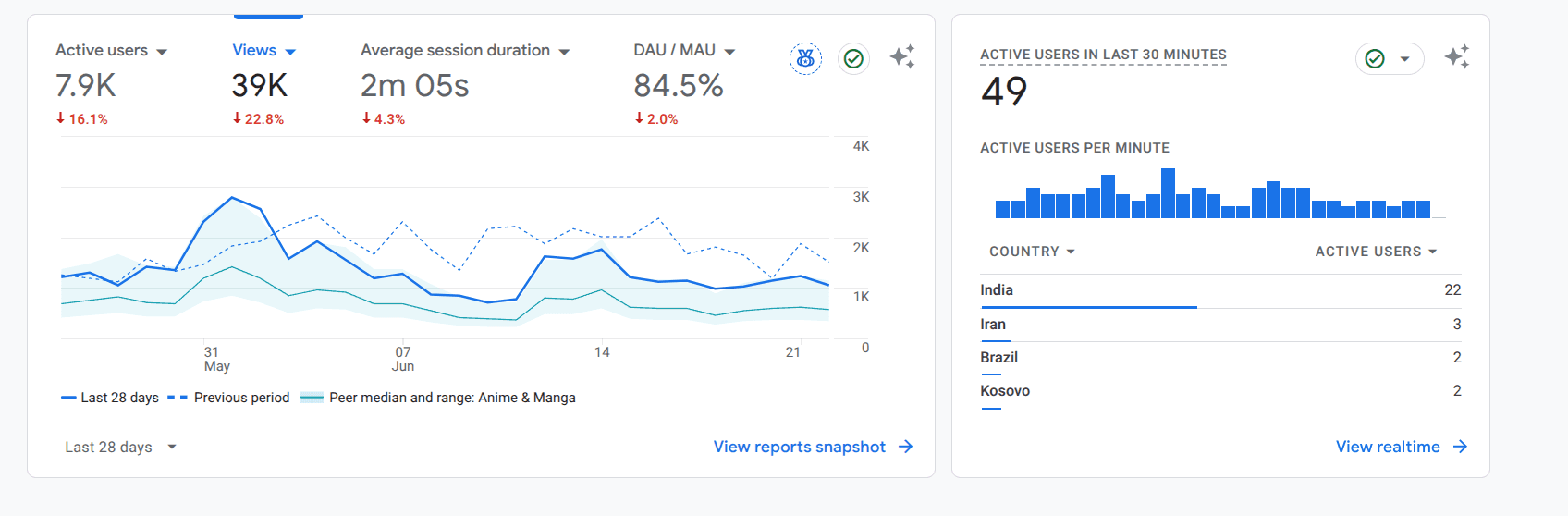Screen dimensions: 1568x516
Task: Click the 2.0% decrease under DAU / MAU
Action: pyautogui.click(x=655, y=119)
